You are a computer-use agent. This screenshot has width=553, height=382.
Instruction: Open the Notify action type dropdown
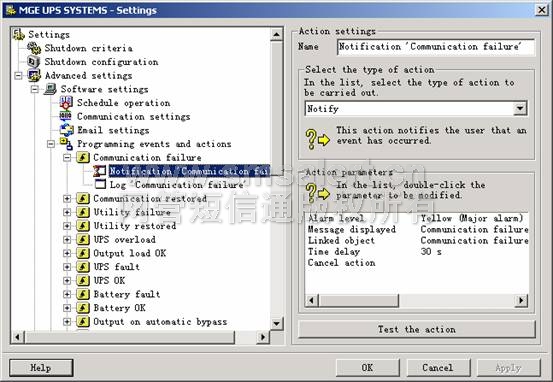[520, 109]
